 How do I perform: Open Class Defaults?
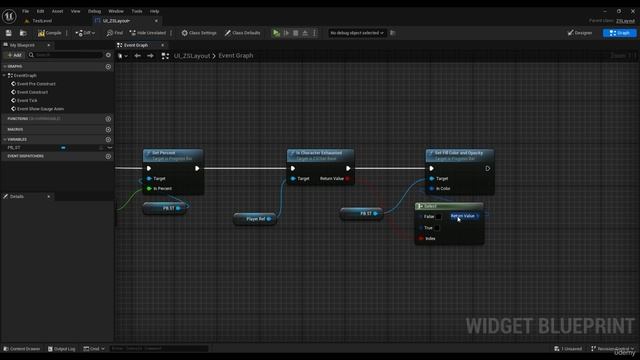pyautogui.click(x=242, y=33)
